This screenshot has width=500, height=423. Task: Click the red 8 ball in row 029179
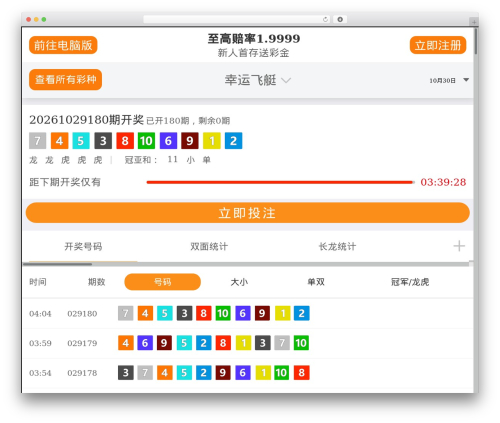(x=223, y=343)
